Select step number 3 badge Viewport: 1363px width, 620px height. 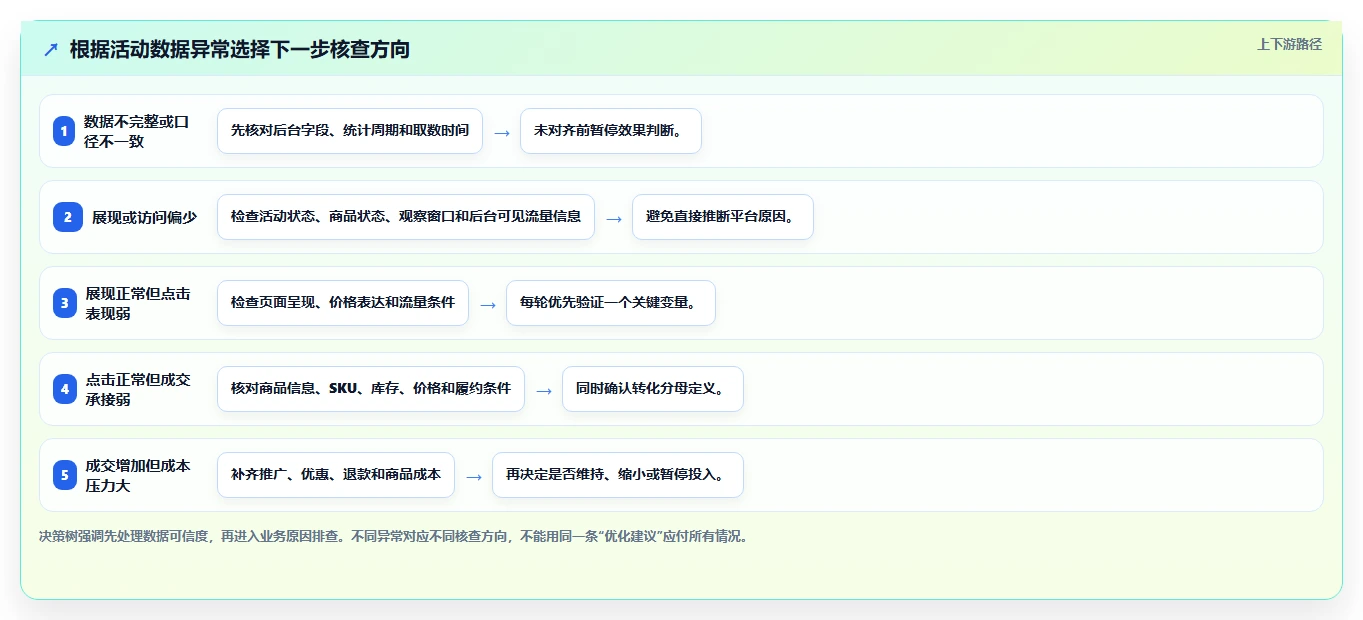click(x=64, y=303)
